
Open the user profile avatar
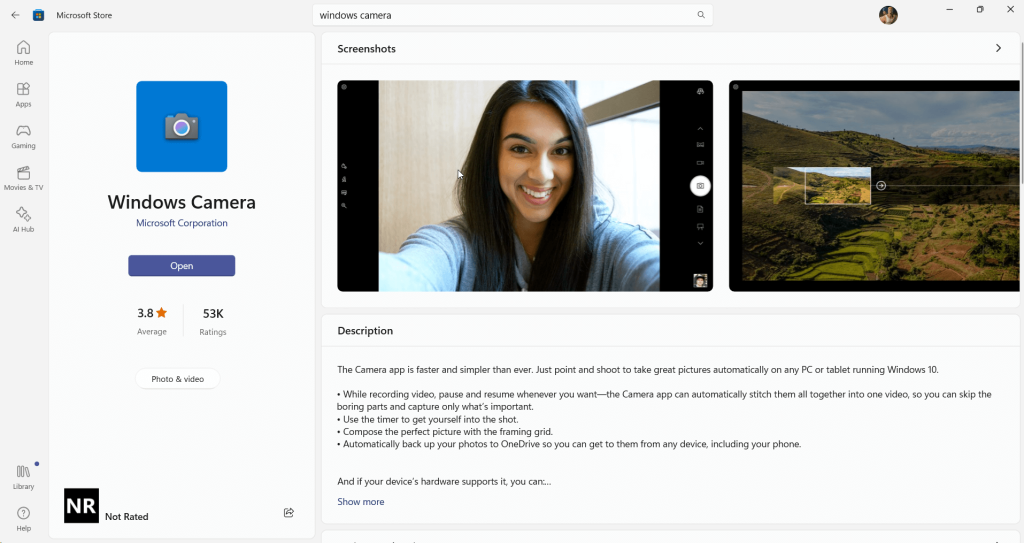tap(888, 15)
